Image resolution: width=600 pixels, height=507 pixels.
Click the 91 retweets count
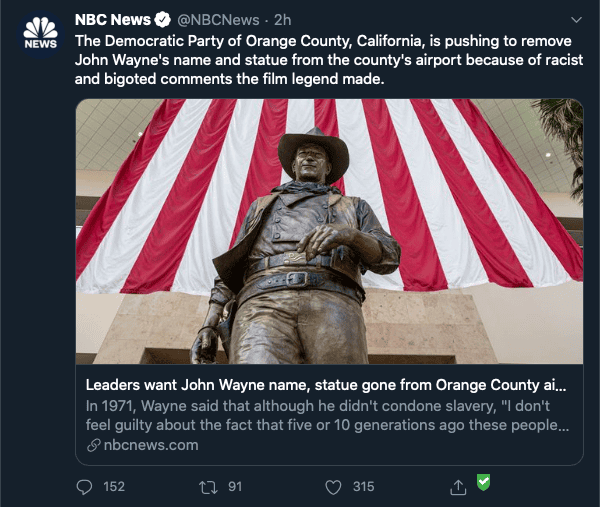pyautogui.click(x=235, y=487)
